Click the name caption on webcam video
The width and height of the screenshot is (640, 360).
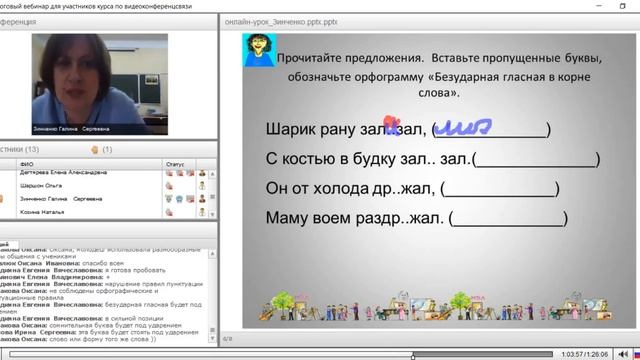71,129
